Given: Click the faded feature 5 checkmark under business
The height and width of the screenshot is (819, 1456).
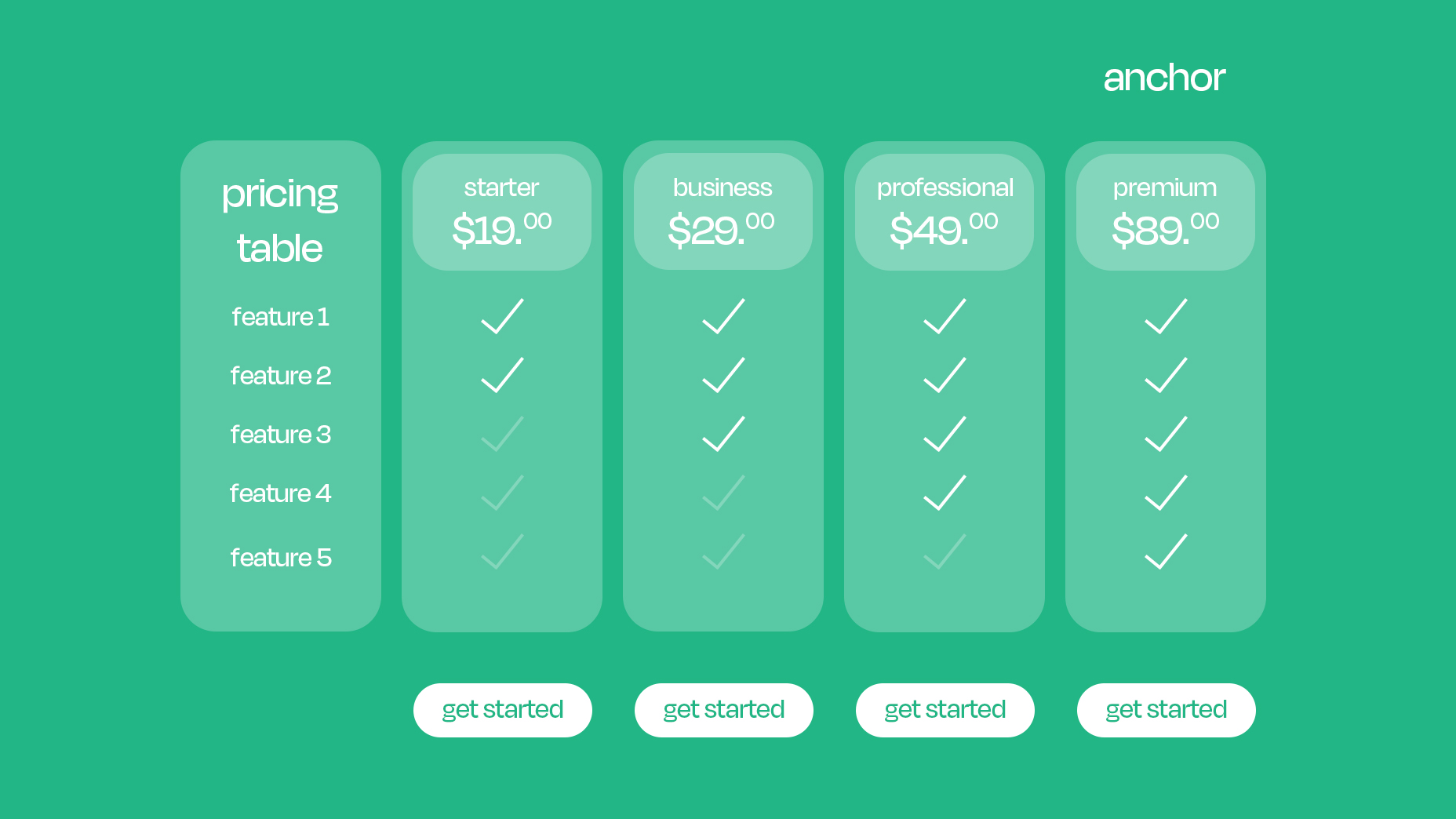Looking at the screenshot, I should click(723, 551).
